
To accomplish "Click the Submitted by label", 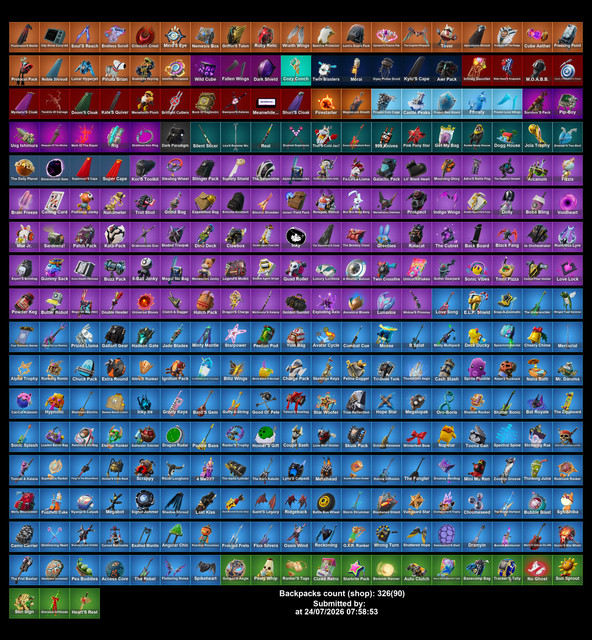I will [x=339, y=603].
